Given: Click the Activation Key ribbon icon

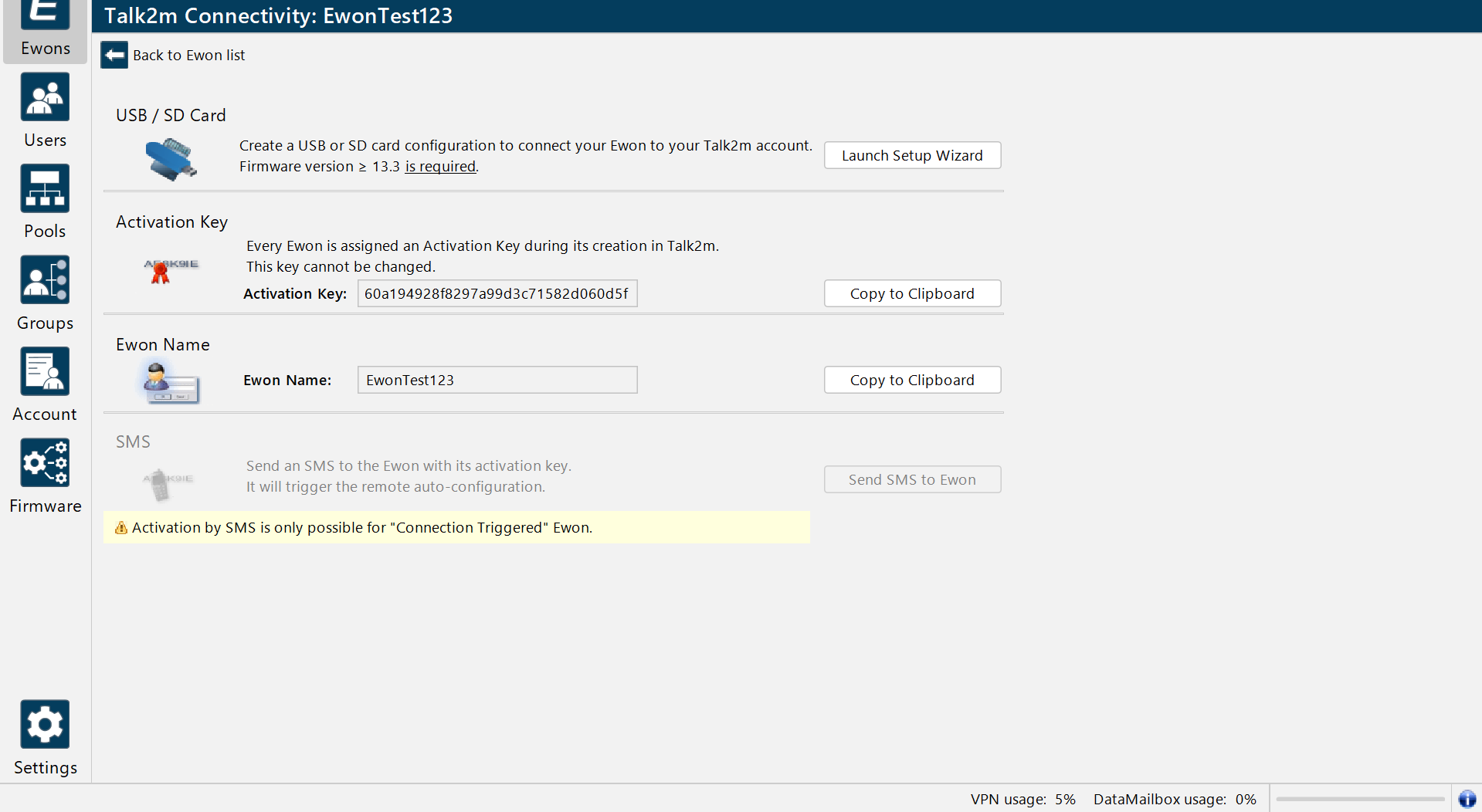Looking at the screenshot, I should [170, 271].
